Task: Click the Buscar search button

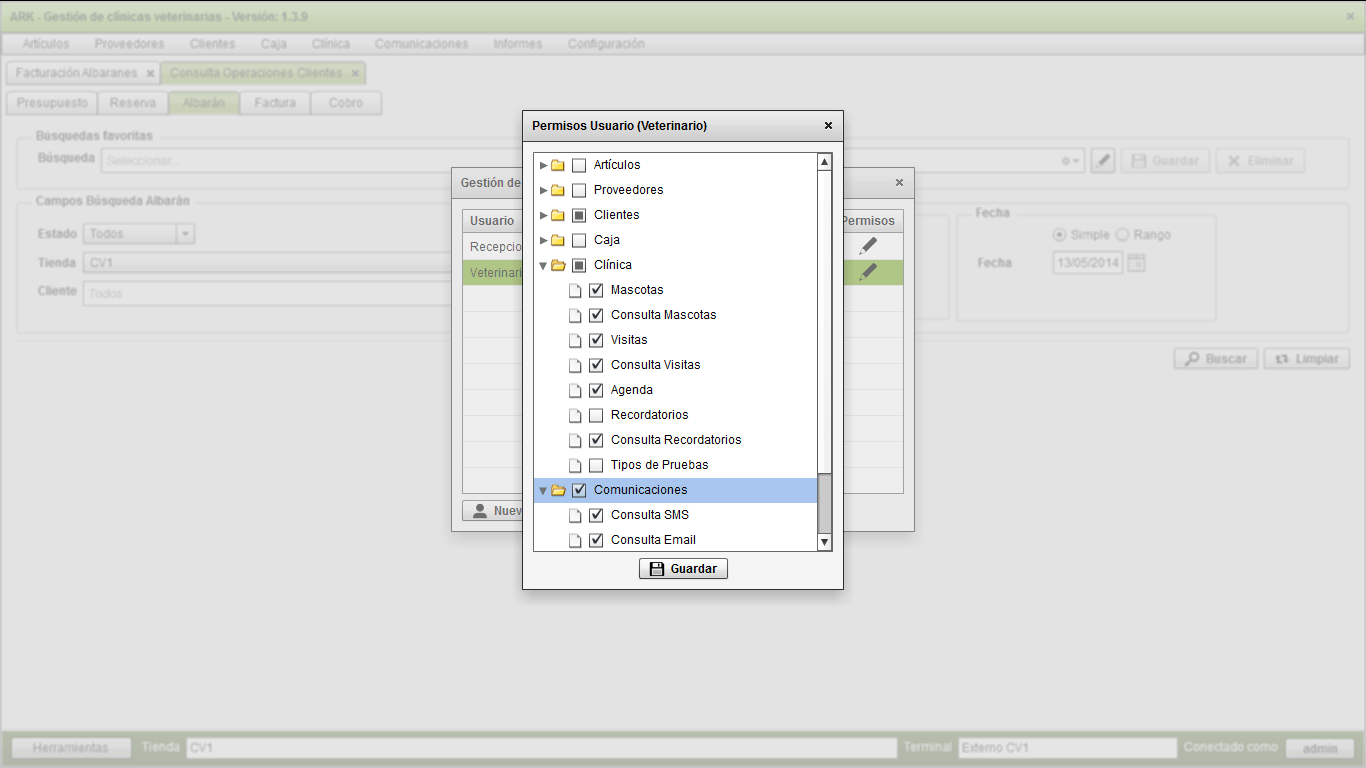Action: [1215, 359]
